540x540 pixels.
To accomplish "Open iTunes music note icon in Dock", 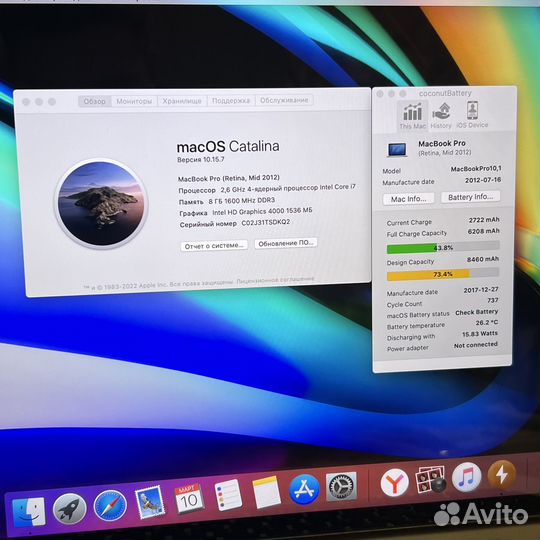I will 466,477.
